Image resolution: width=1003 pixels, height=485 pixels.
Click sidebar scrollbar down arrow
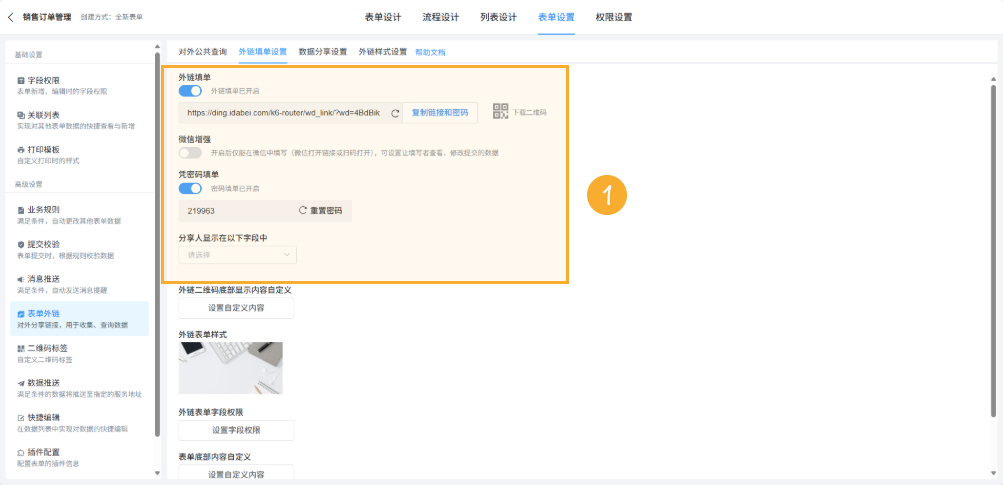pyautogui.click(x=157, y=473)
